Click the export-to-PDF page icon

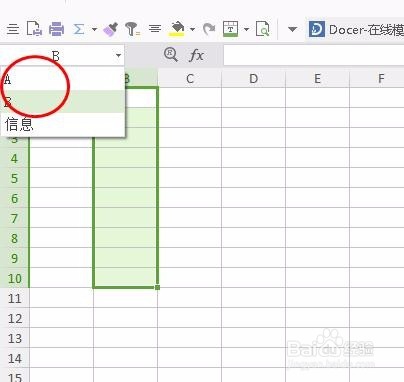[x=34, y=29]
